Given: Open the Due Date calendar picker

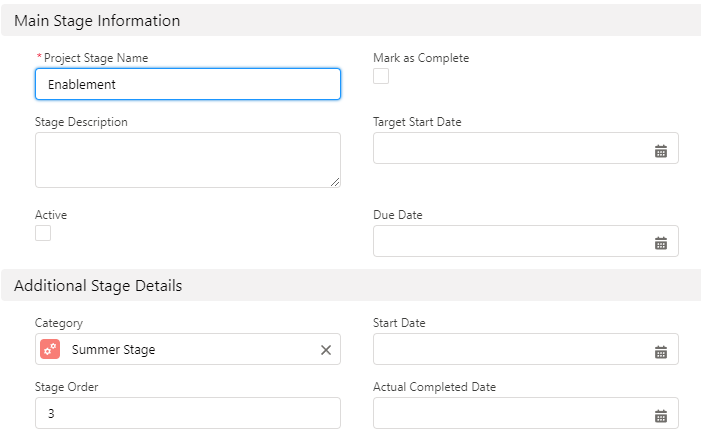Looking at the screenshot, I should [660, 243].
